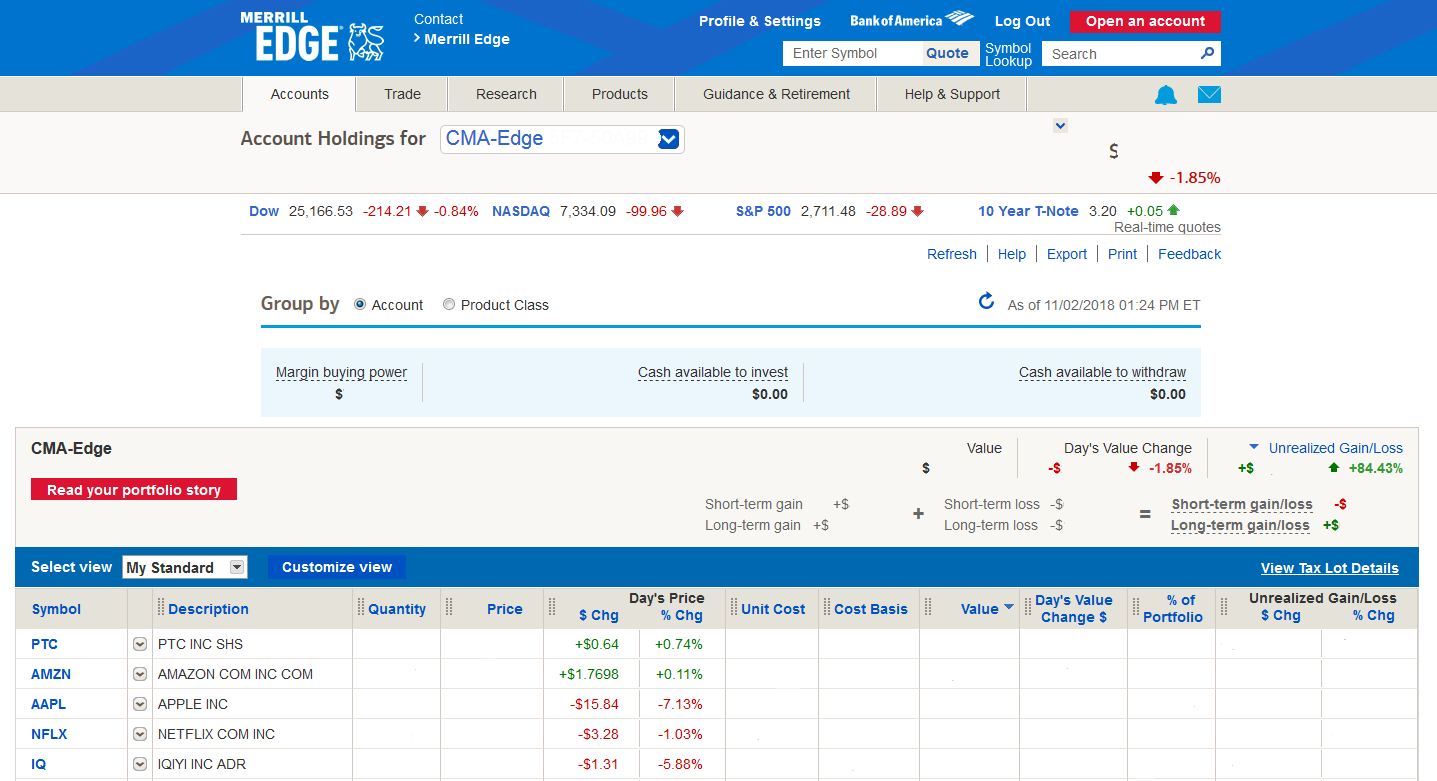Open the CMA-Edge account dropdown

coord(562,139)
